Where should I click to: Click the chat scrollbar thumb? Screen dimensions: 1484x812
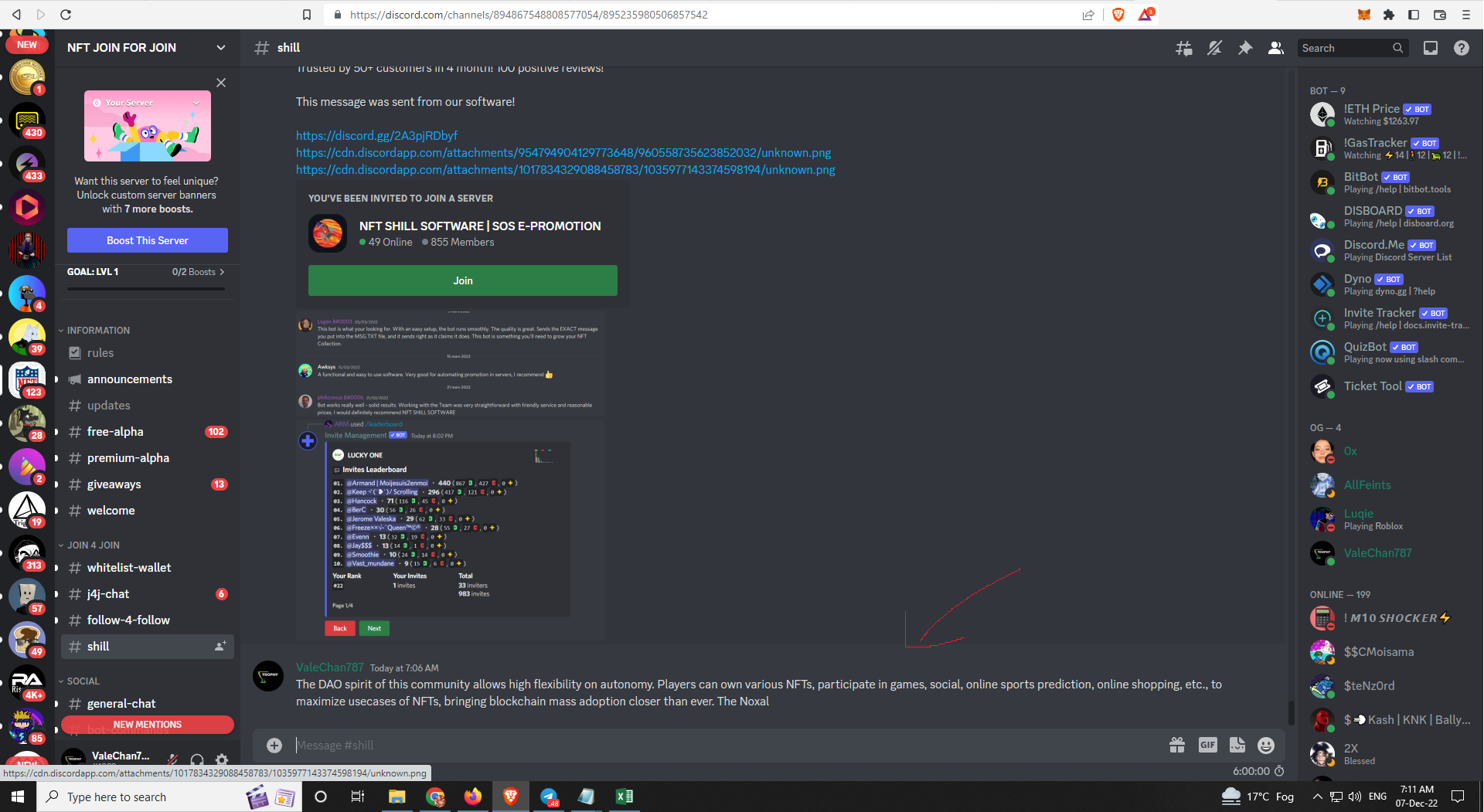(x=1291, y=713)
